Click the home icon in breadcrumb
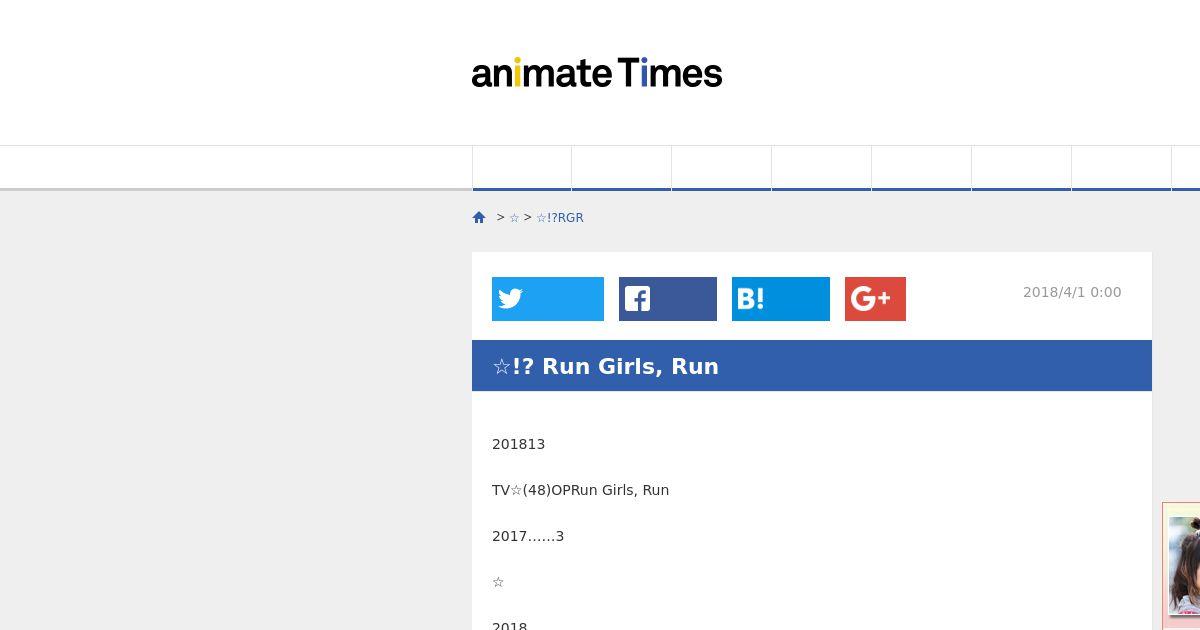This screenshot has width=1200, height=630. [479, 217]
